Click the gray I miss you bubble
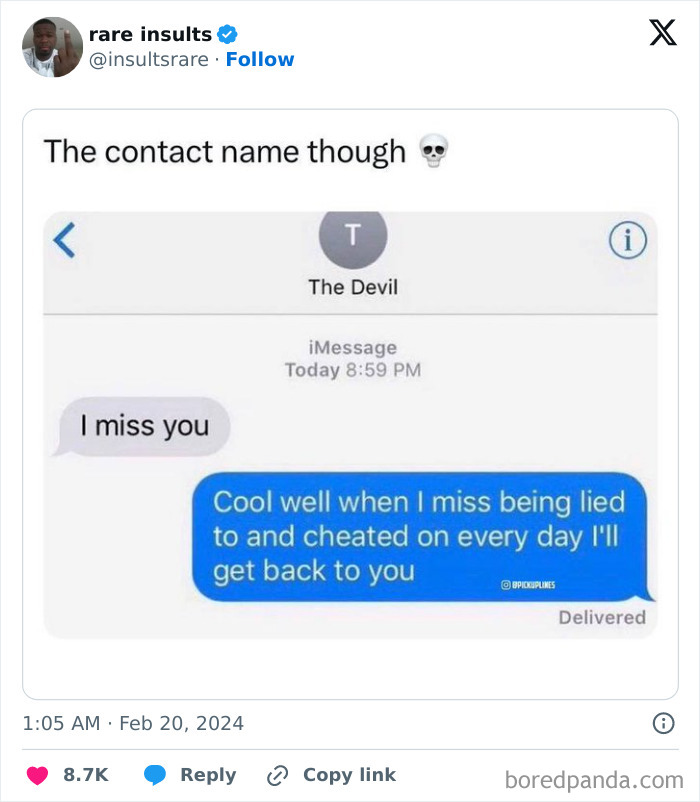This screenshot has height=802, width=700. click(x=141, y=427)
